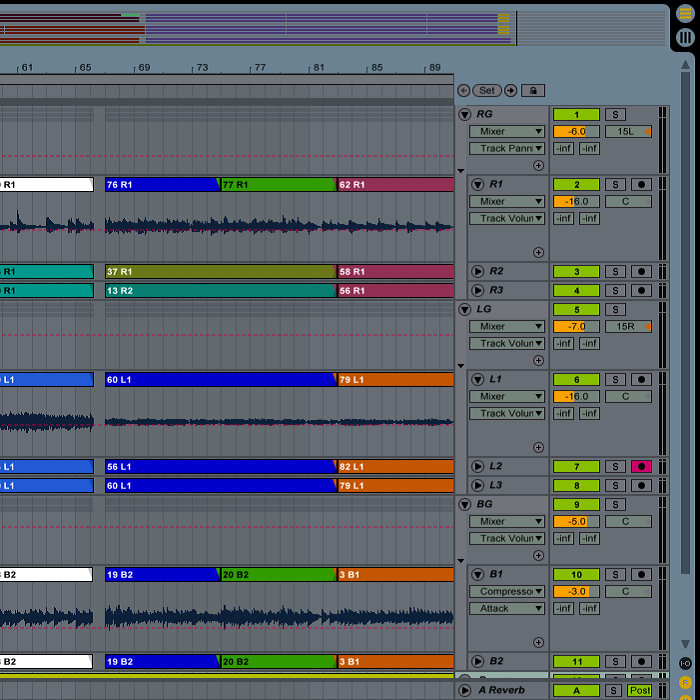Jump to the previous locator with the left arrow

(464, 90)
